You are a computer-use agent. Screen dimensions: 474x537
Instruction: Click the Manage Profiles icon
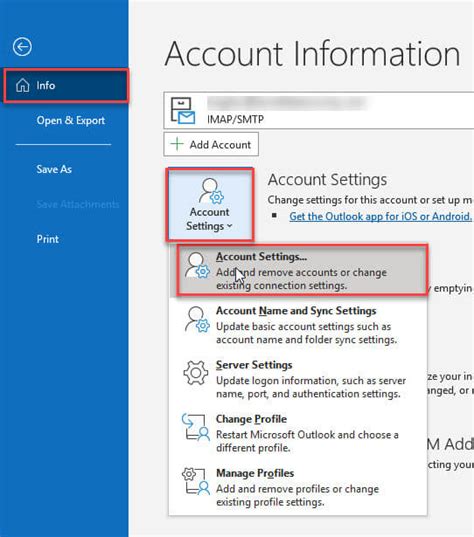pyautogui.click(x=196, y=481)
